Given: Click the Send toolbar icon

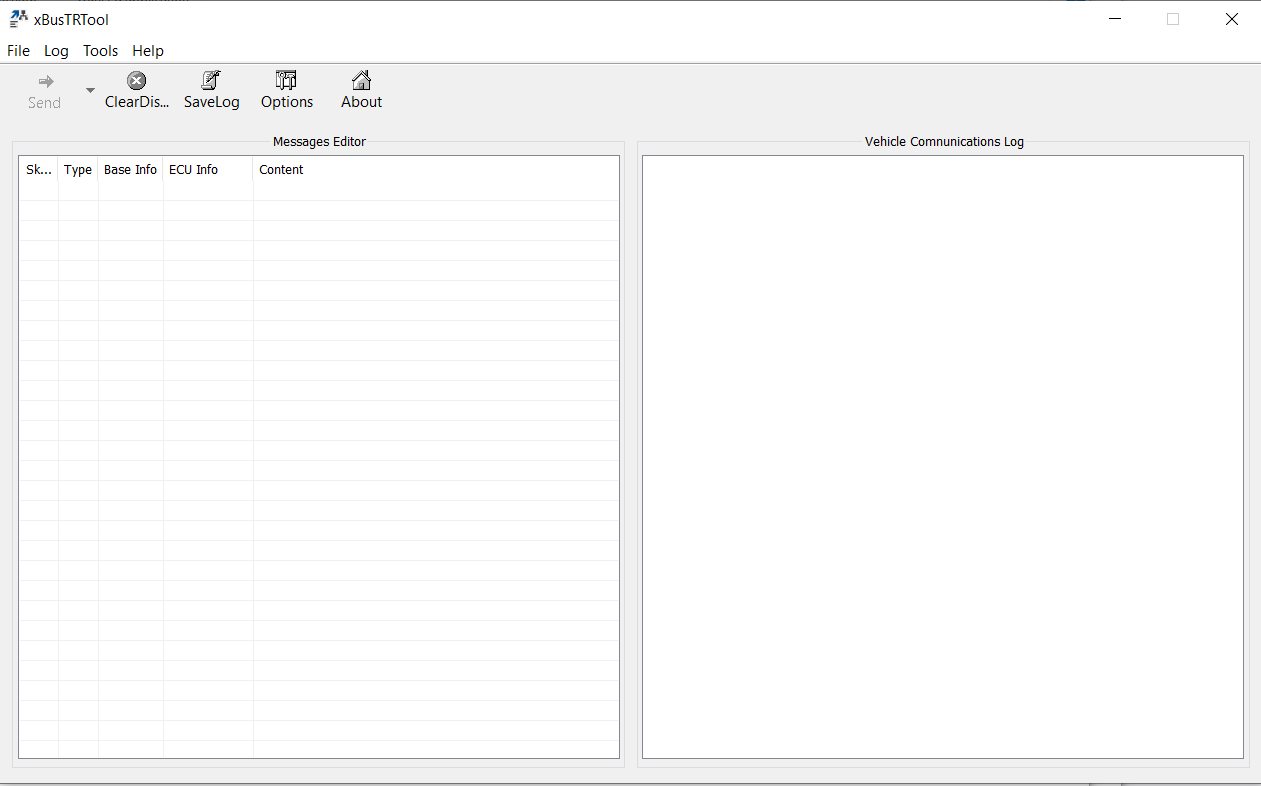Looking at the screenshot, I should (44, 80).
